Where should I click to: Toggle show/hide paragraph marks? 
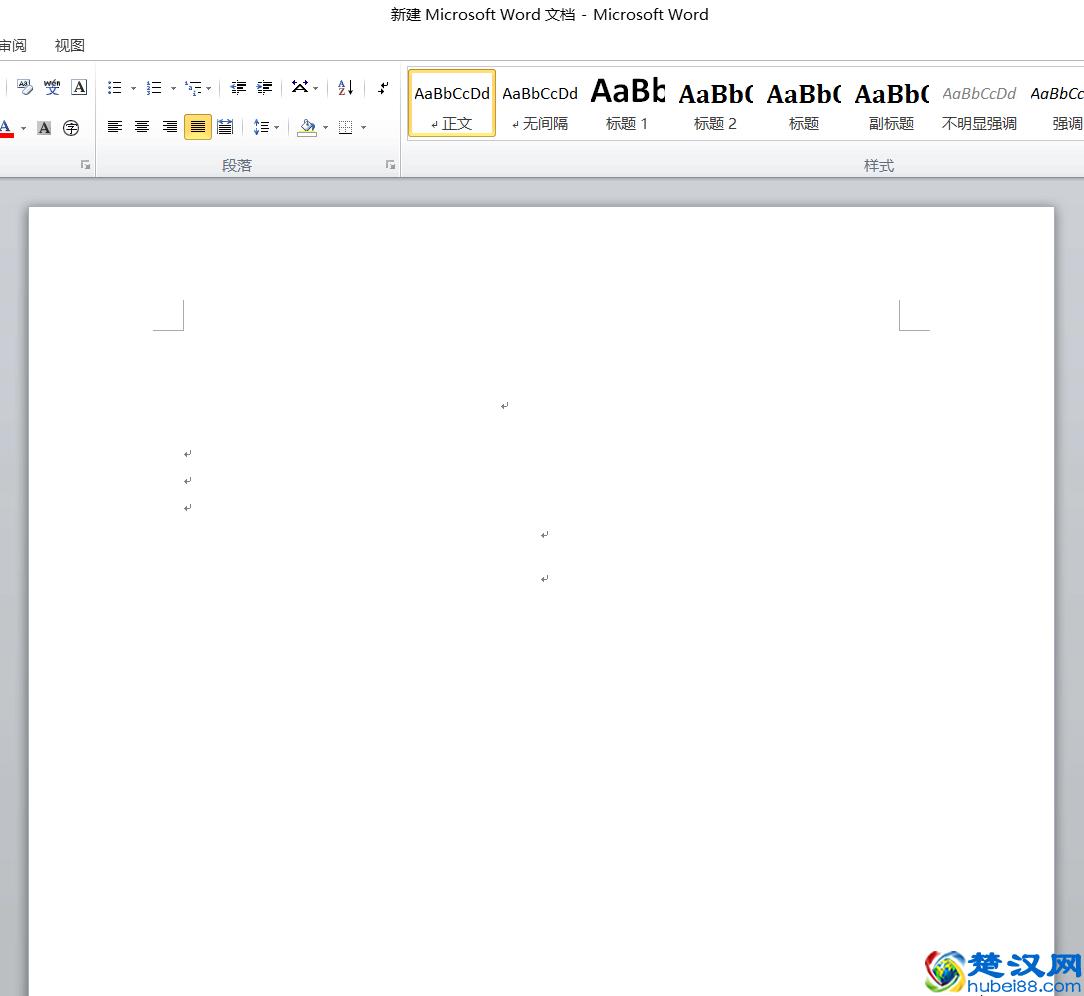pyautogui.click(x=383, y=88)
